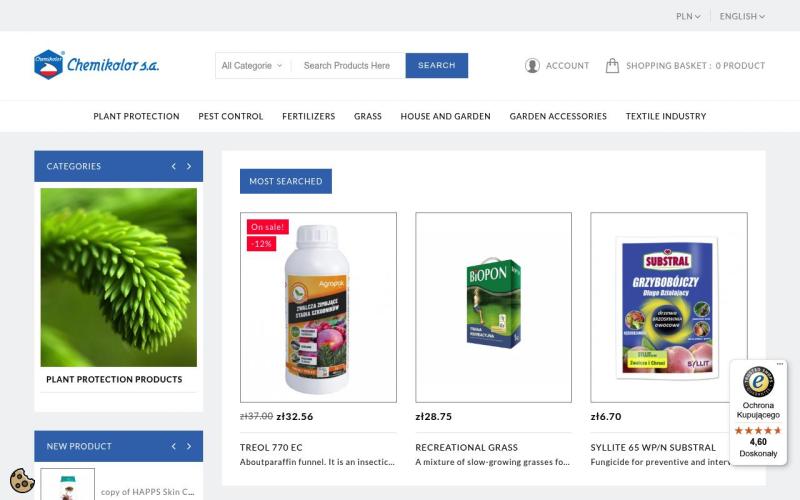Go to next new product arrow

pos(189,446)
